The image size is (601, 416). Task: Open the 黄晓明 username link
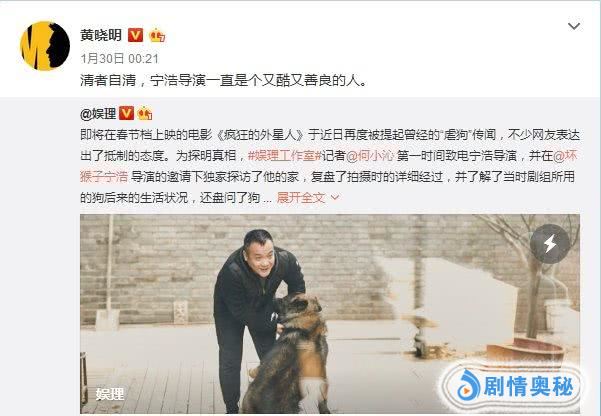pos(101,35)
